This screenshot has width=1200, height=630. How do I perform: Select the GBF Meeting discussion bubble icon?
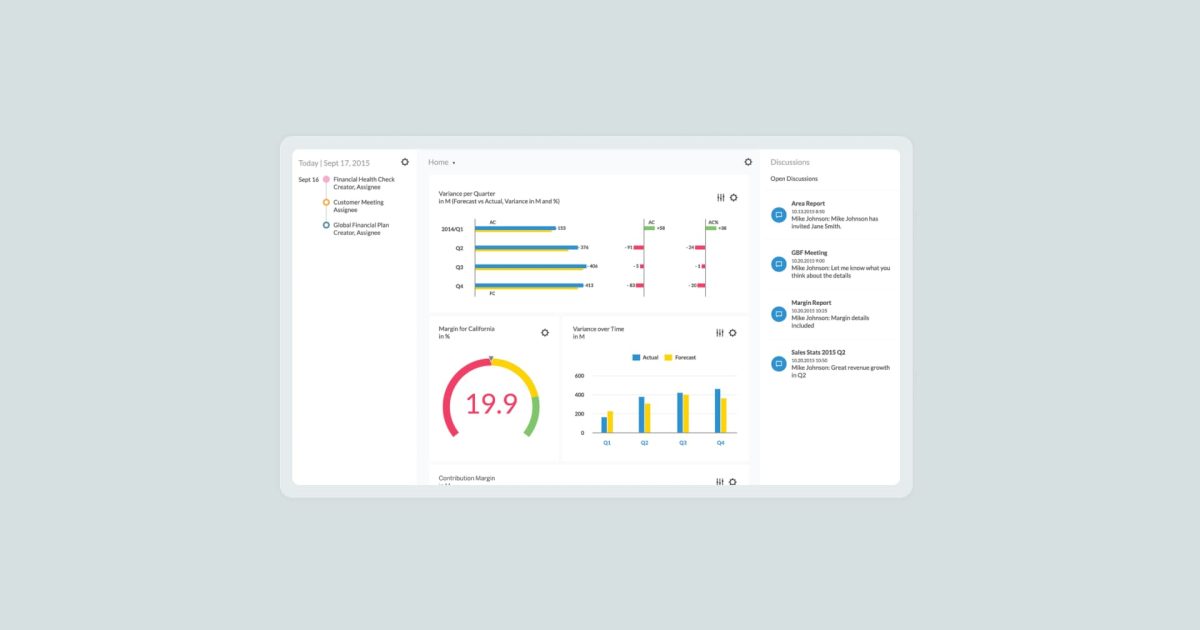[x=777, y=263]
